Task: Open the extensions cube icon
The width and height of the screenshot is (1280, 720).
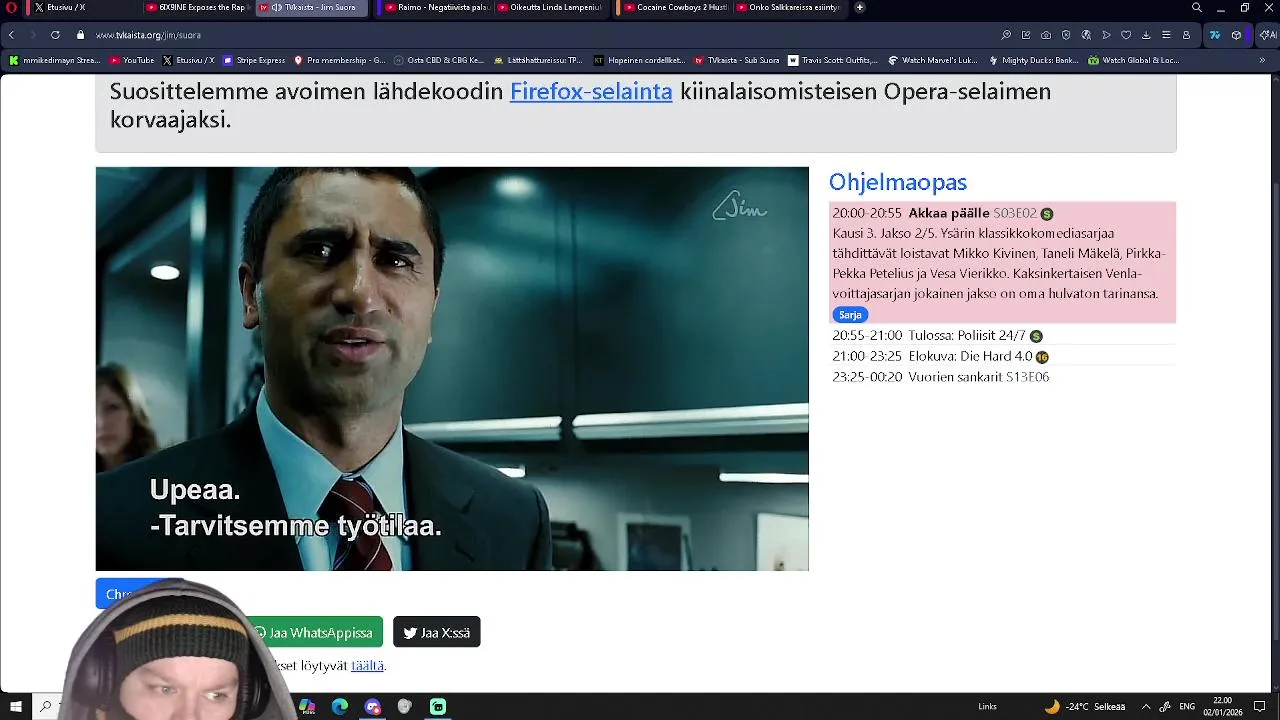Action: 1236,35
